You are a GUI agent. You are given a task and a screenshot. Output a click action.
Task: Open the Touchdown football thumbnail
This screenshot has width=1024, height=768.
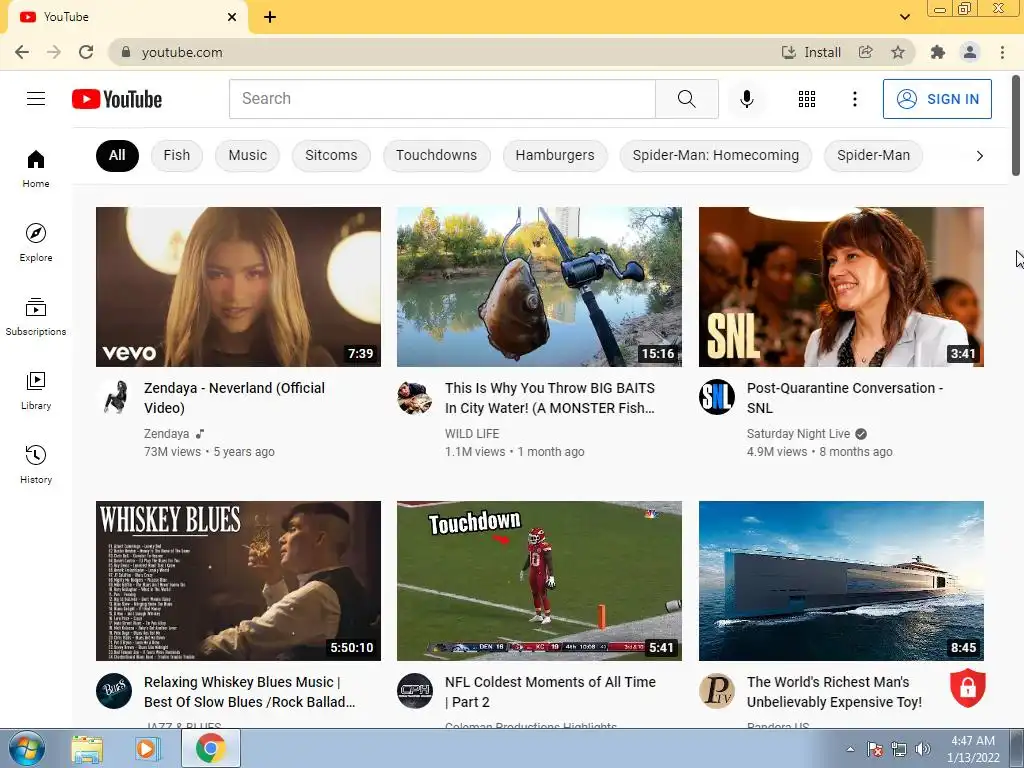[x=539, y=581]
